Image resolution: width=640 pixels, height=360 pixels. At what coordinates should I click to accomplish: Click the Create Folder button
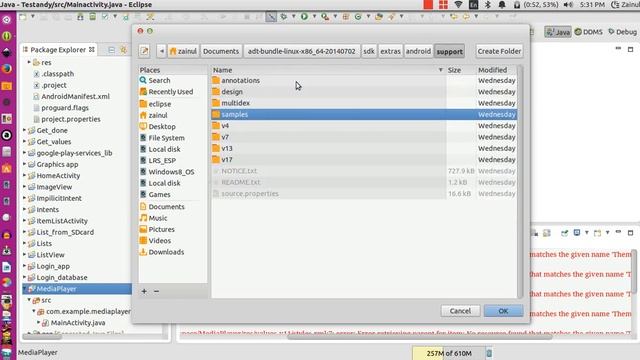click(x=499, y=51)
